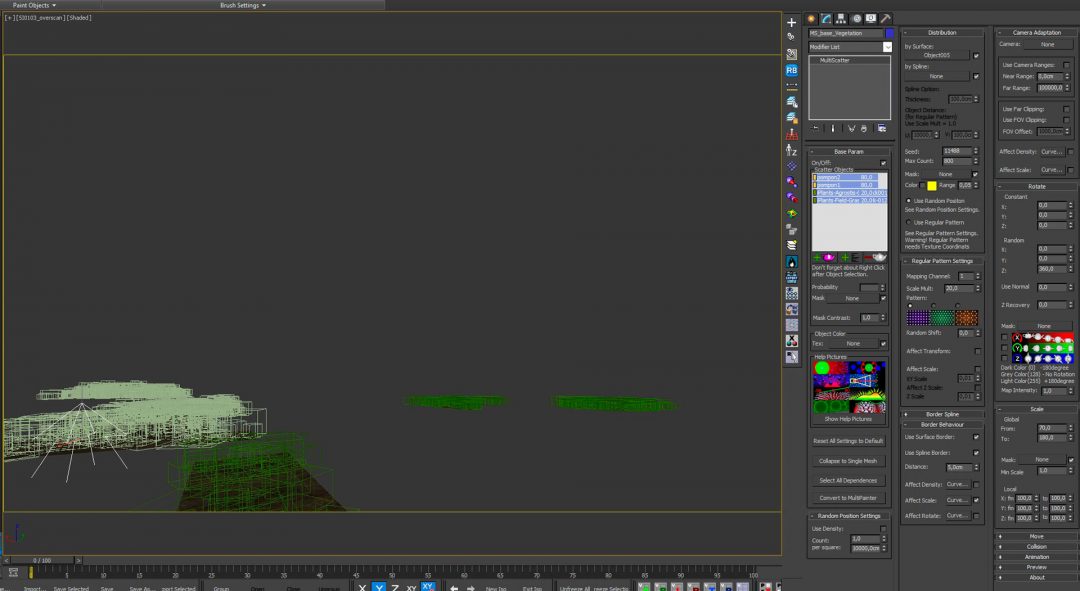1080x591 pixels.
Task: Switch to the Utilities panel (hammer icon)
Action: coord(885,17)
